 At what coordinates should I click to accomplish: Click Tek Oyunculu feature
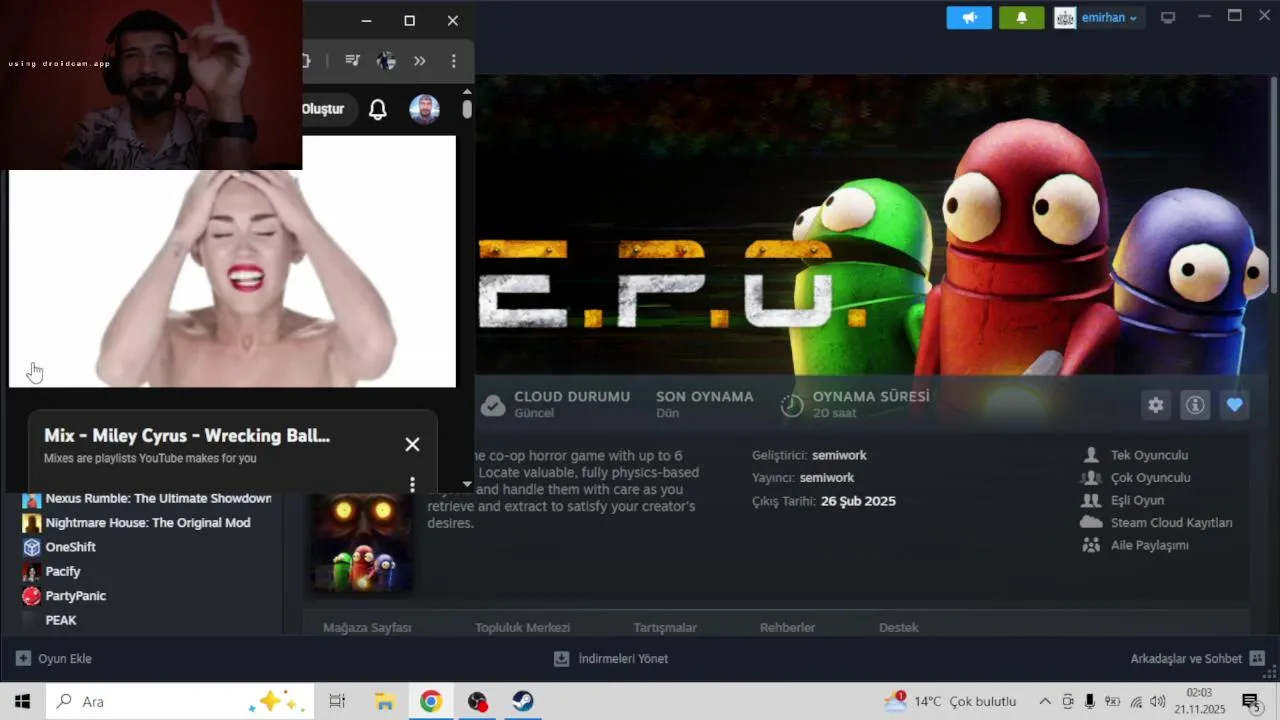pos(1149,455)
